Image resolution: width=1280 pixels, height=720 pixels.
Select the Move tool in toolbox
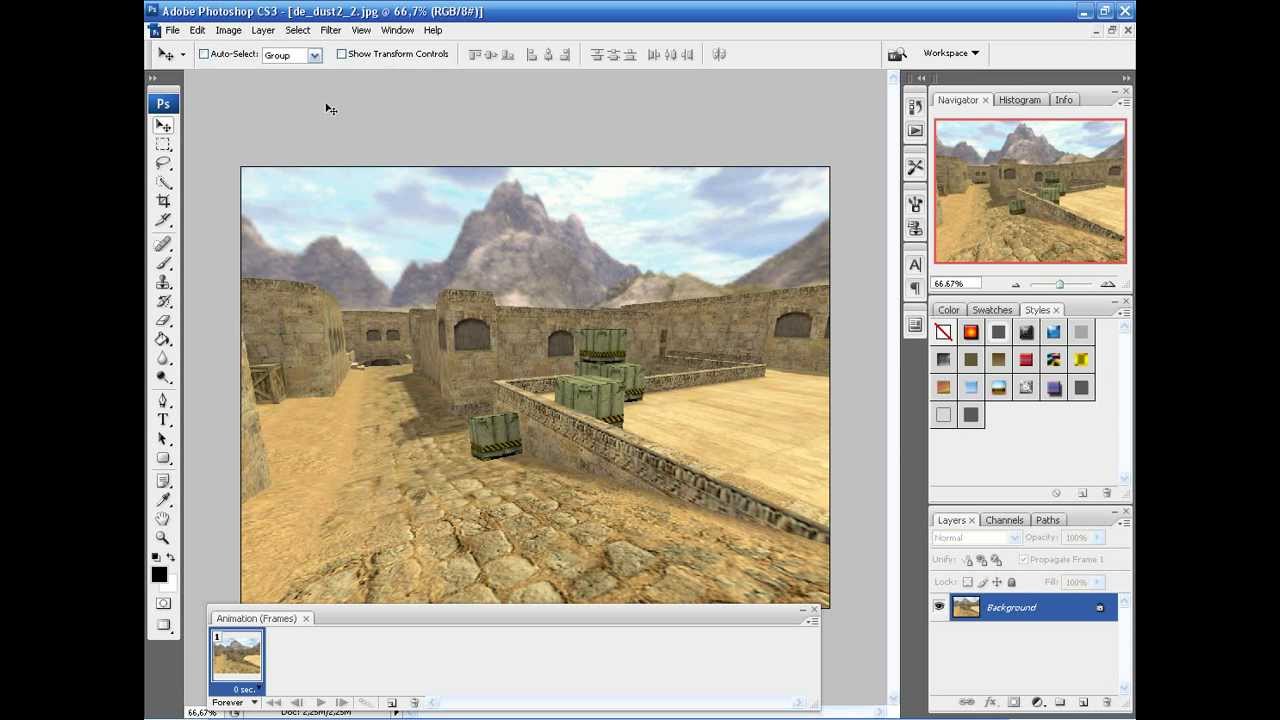tap(163, 126)
